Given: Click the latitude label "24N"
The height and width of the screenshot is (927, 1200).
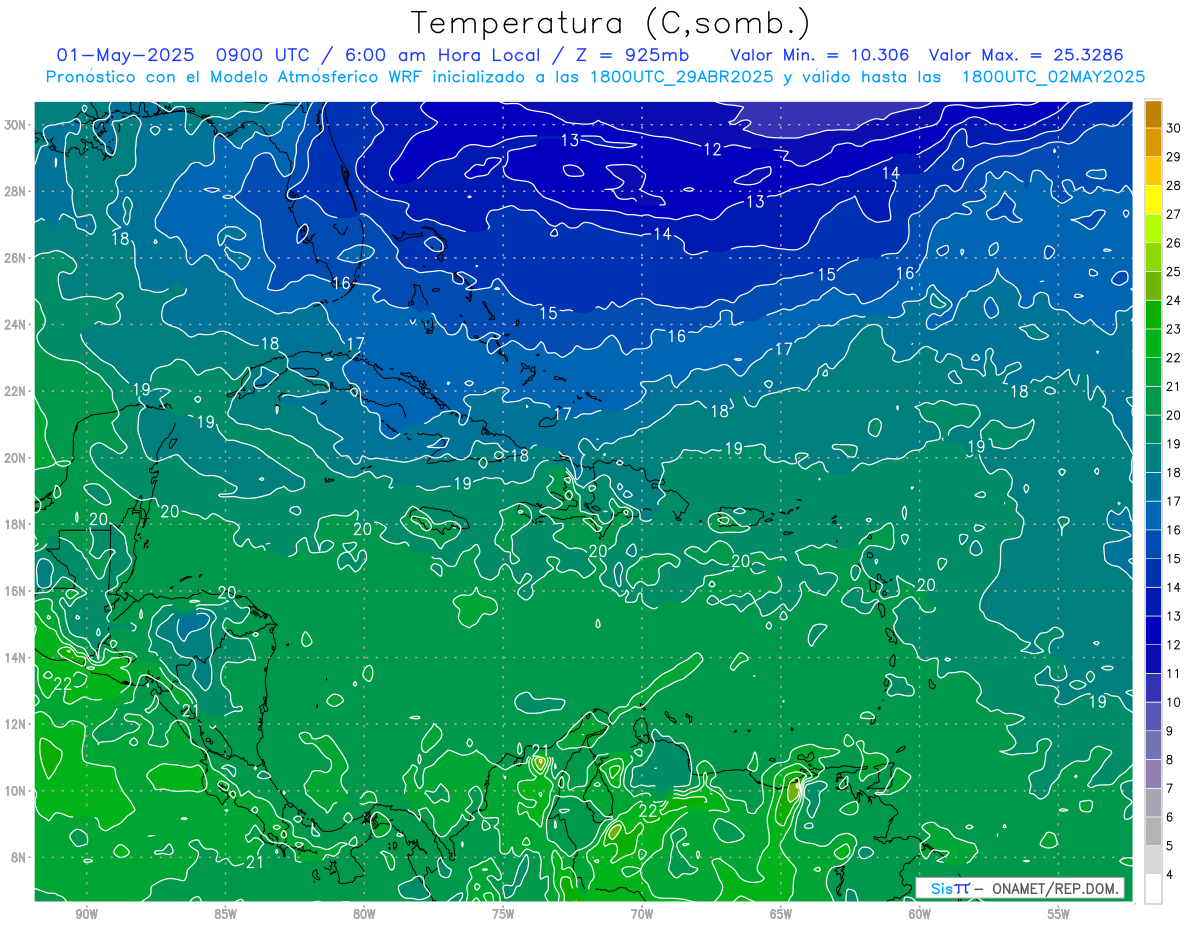Looking at the screenshot, I should tap(16, 324).
